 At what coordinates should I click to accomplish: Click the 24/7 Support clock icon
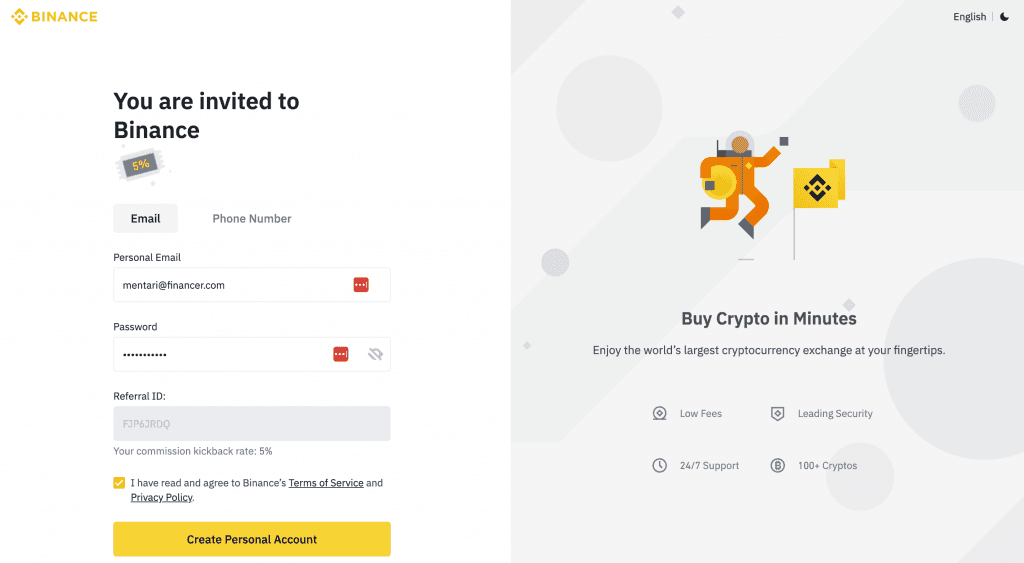[659, 465]
